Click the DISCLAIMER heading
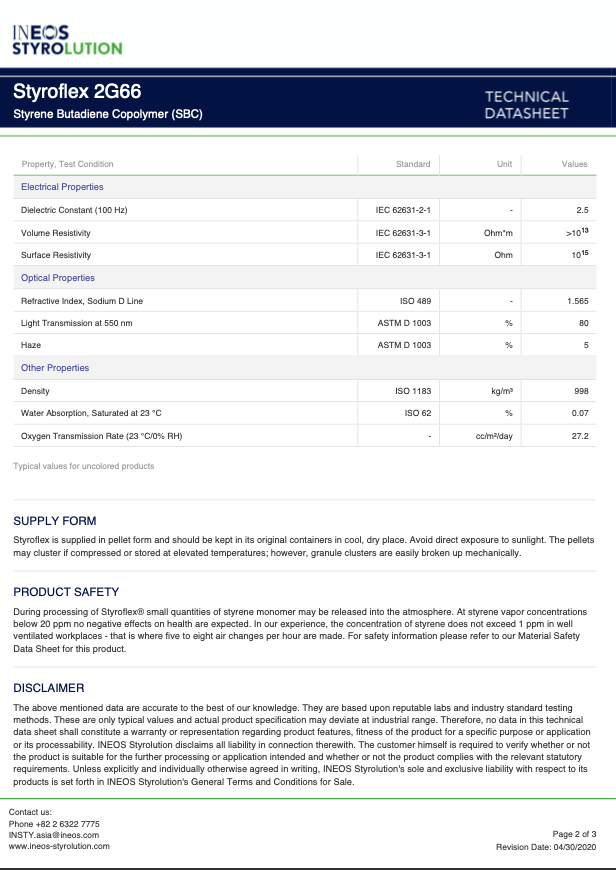 tap(49, 688)
